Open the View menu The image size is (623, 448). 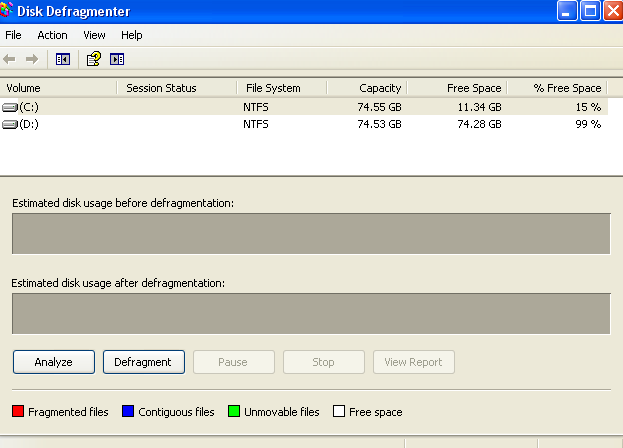[94, 35]
